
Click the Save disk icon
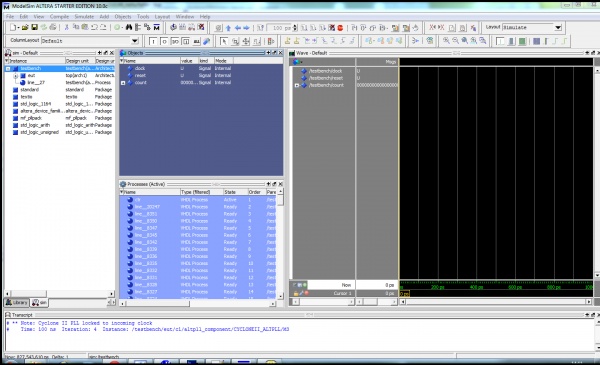click(34, 27)
